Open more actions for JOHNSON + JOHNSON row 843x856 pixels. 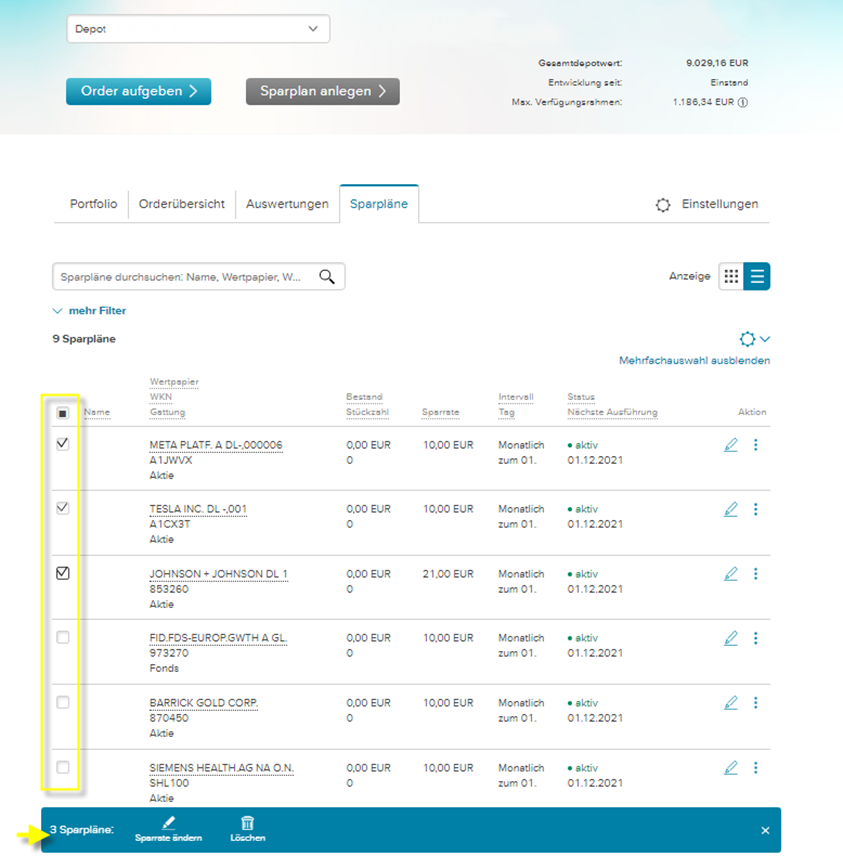[x=756, y=574]
